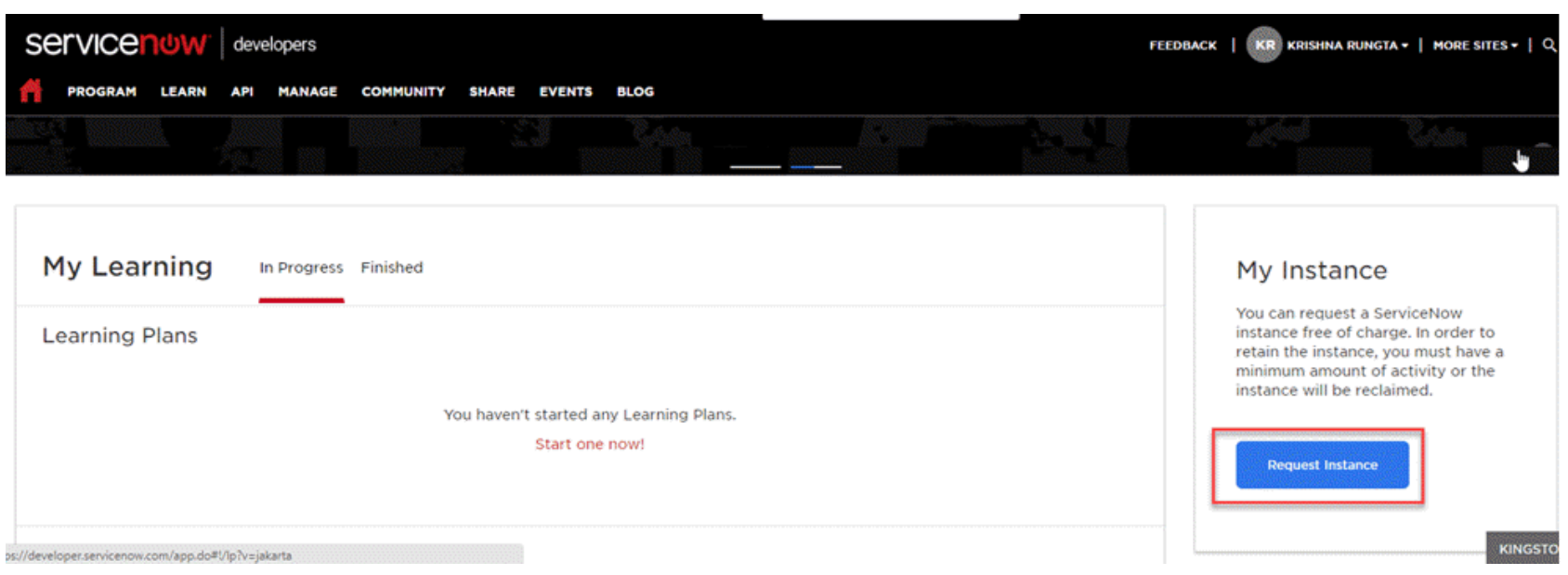This screenshot has width=1568, height=575.
Task: Switch to the In Progress tab
Action: [301, 268]
